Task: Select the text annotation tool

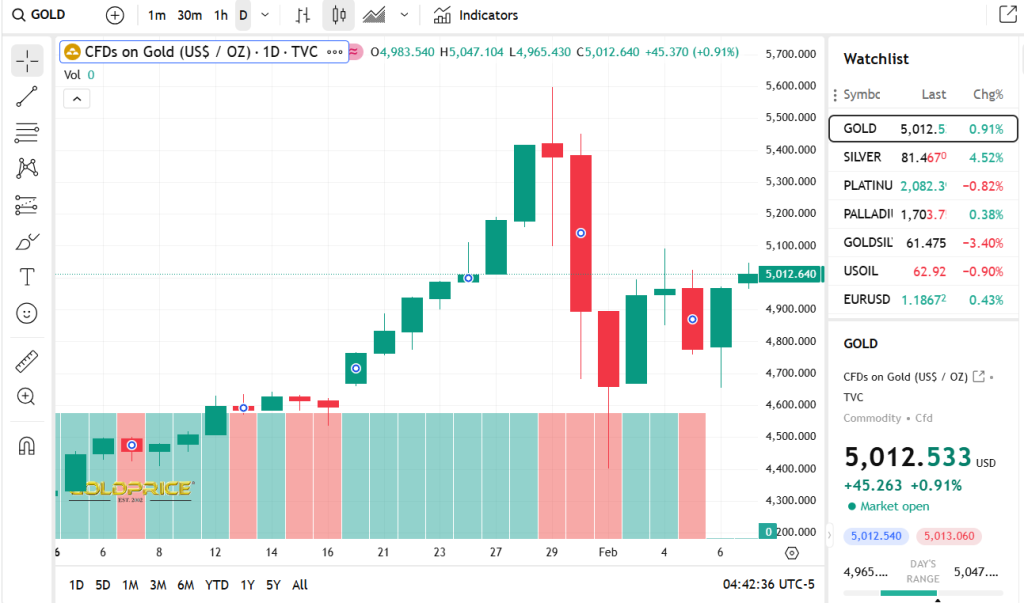Action: [26, 276]
